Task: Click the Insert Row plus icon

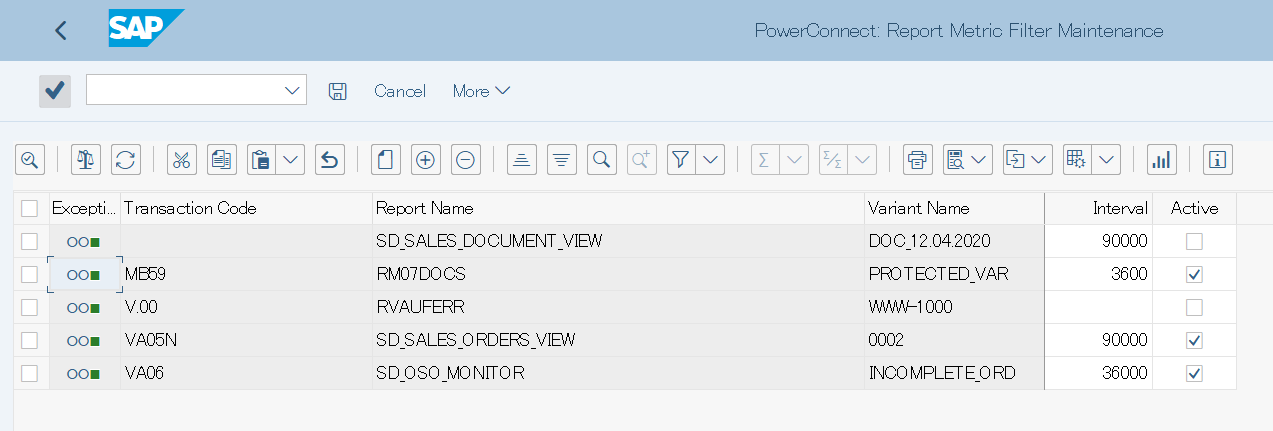Action: tap(426, 159)
